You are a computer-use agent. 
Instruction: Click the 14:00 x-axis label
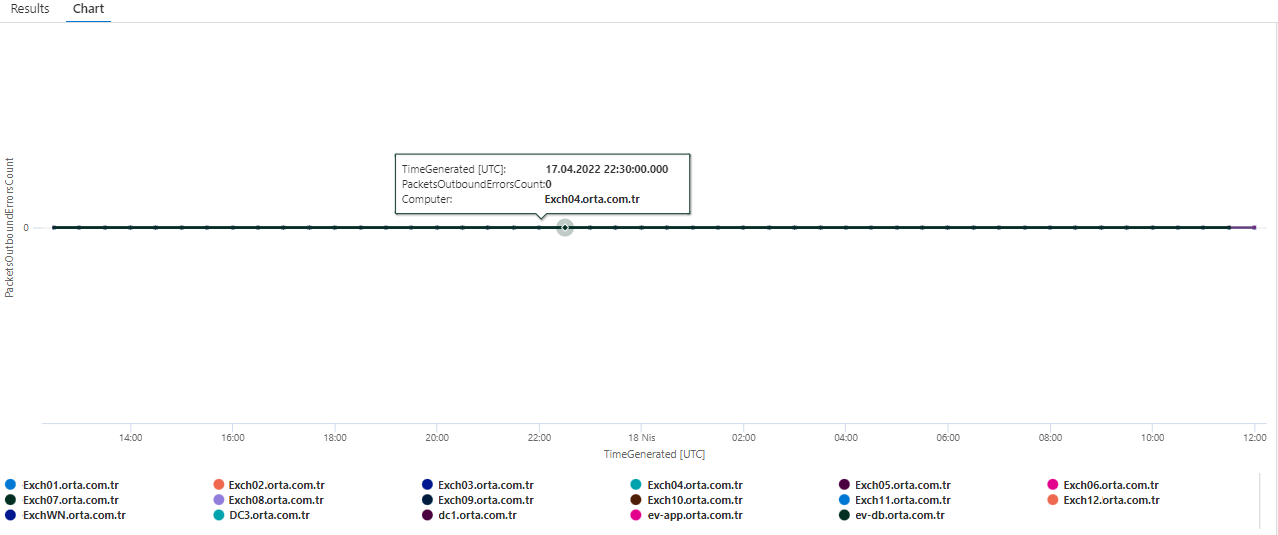click(130, 438)
